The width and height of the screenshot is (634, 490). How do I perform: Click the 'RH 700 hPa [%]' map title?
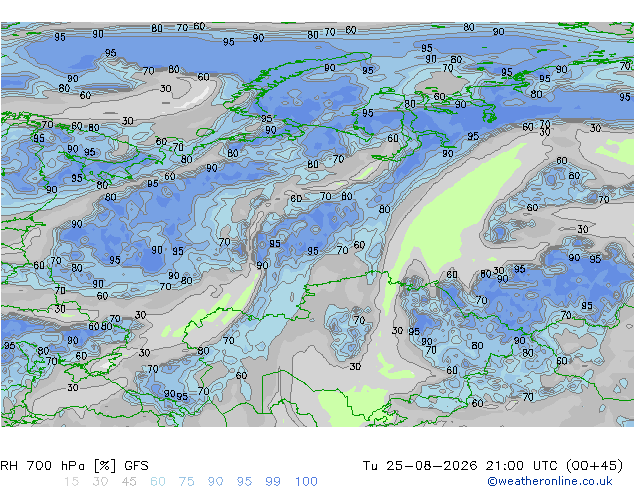[58, 465]
